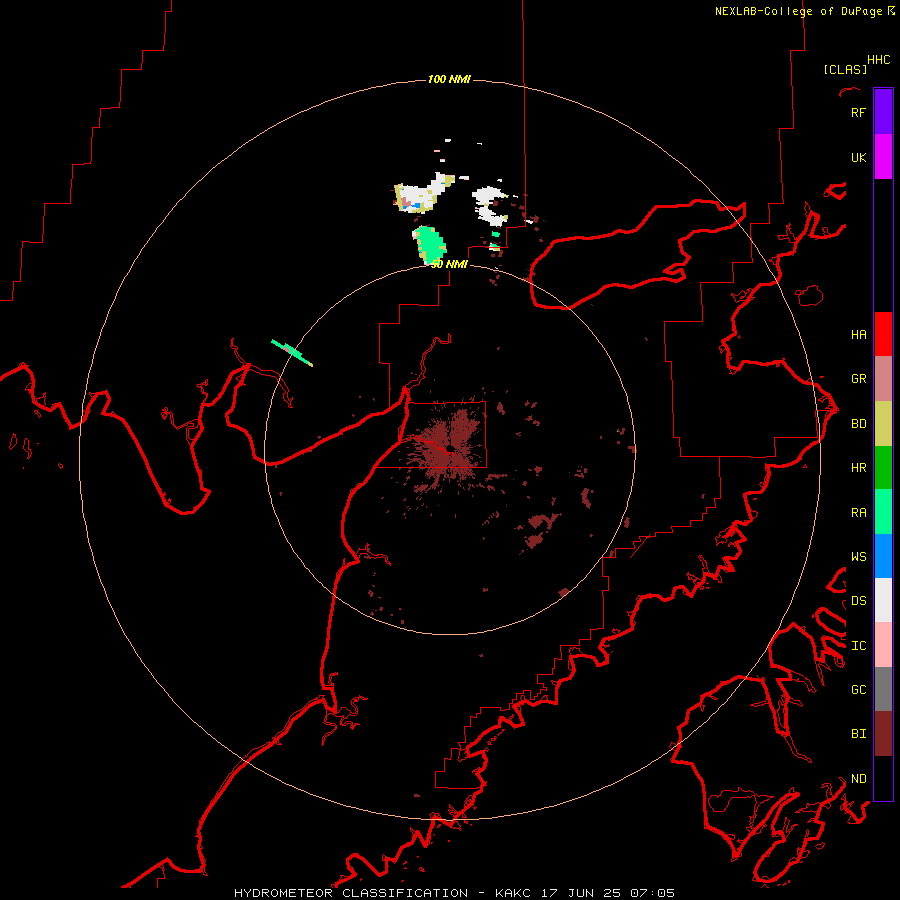Click the [CLAS] legend title
Image resolution: width=900 pixels, height=900 pixels.
[x=845, y=69]
